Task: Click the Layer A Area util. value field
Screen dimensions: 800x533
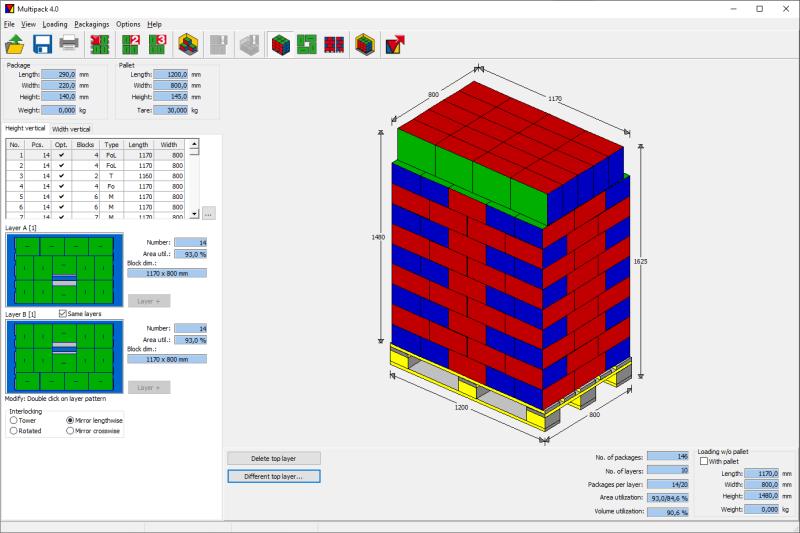Action: pyautogui.click(x=190, y=254)
